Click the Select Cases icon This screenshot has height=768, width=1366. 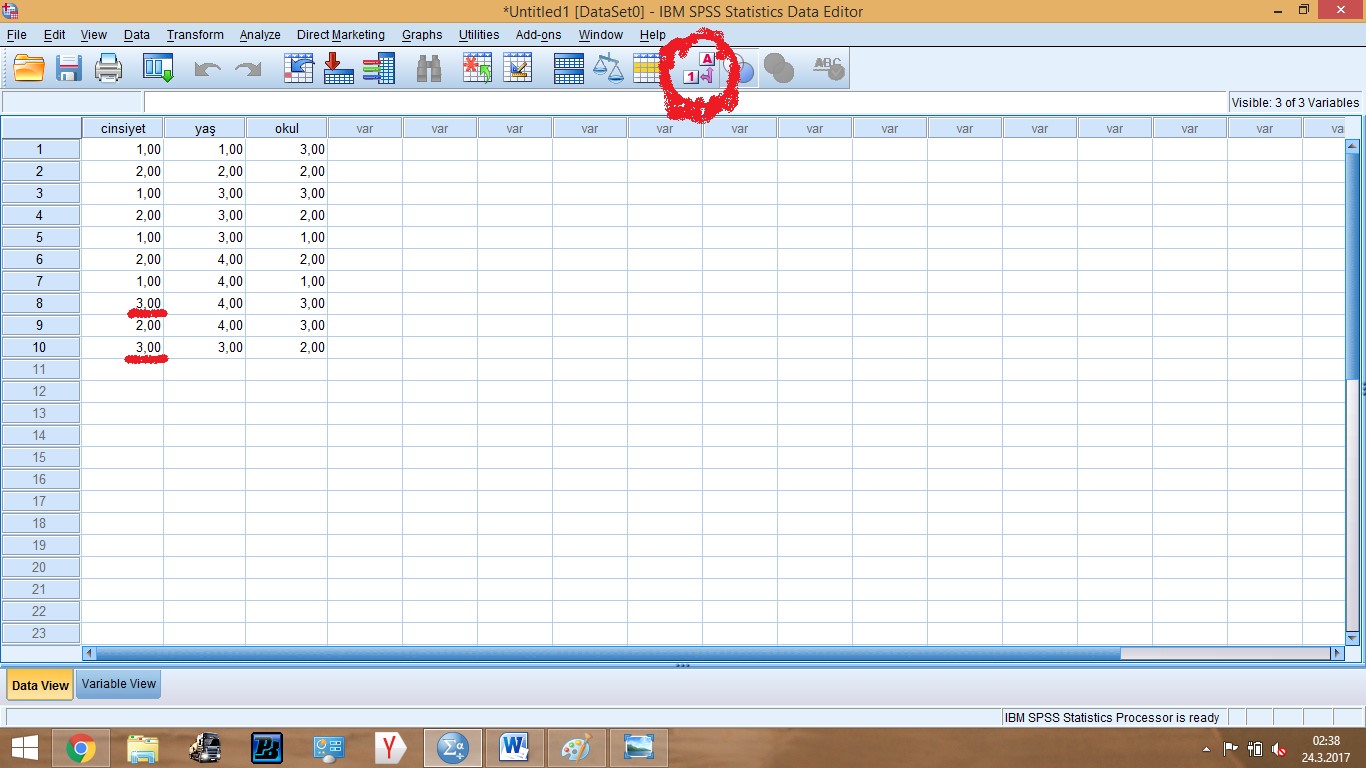[x=646, y=68]
